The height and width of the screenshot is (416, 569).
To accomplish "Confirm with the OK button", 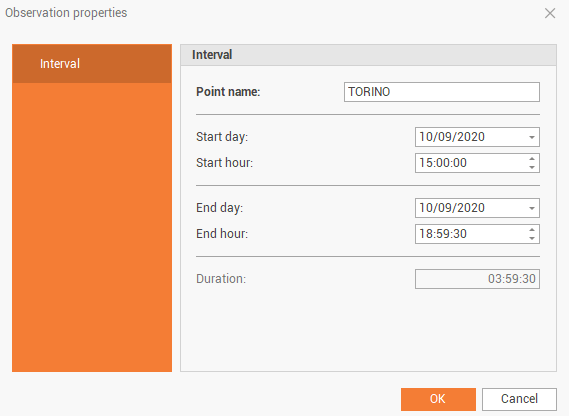I will click(x=438, y=399).
